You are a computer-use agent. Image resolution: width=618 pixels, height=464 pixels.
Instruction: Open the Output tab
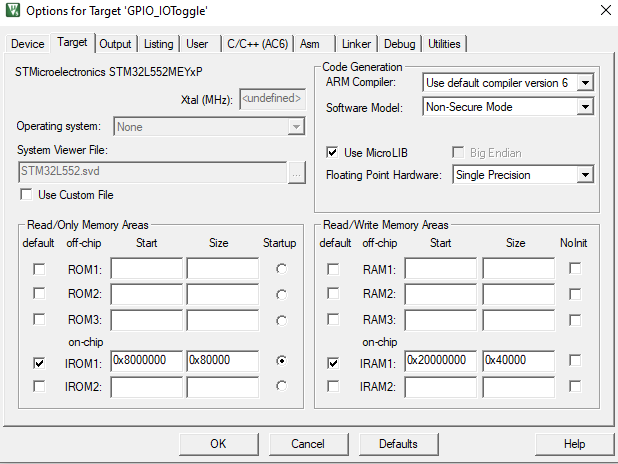[115, 44]
